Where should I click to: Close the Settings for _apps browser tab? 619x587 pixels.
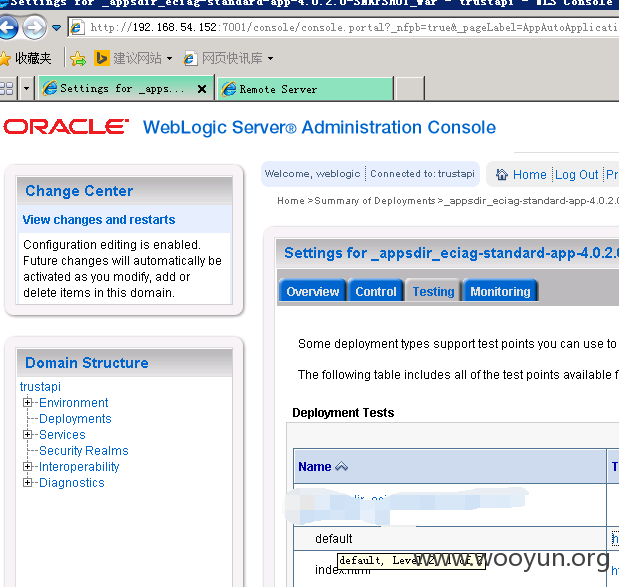click(x=202, y=89)
